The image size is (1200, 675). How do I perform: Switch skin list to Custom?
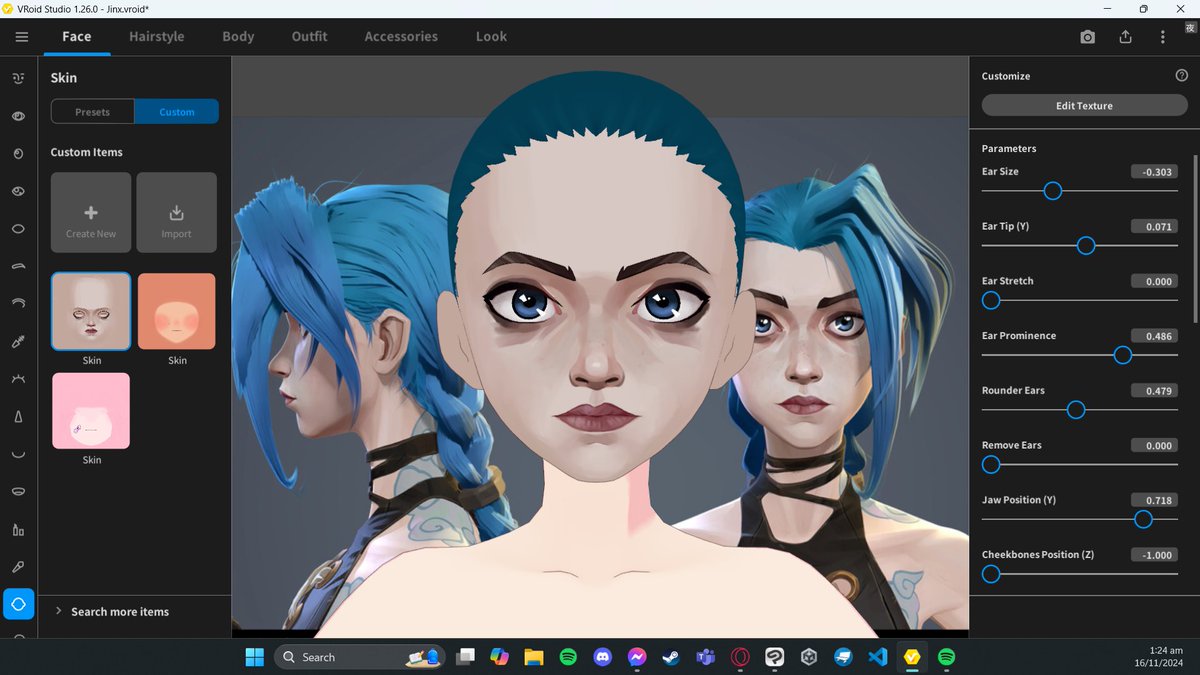[177, 112]
